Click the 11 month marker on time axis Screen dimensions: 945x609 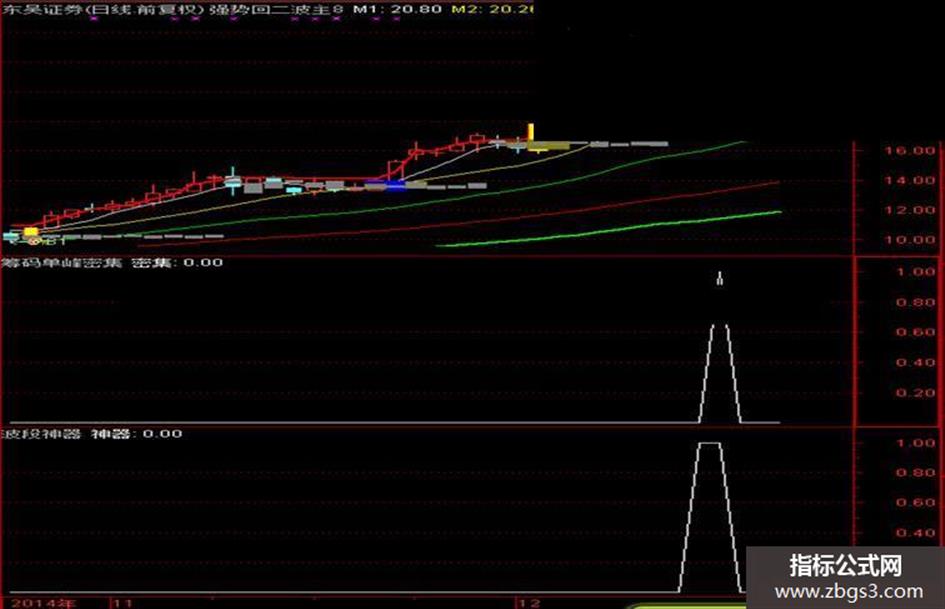(124, 603)
